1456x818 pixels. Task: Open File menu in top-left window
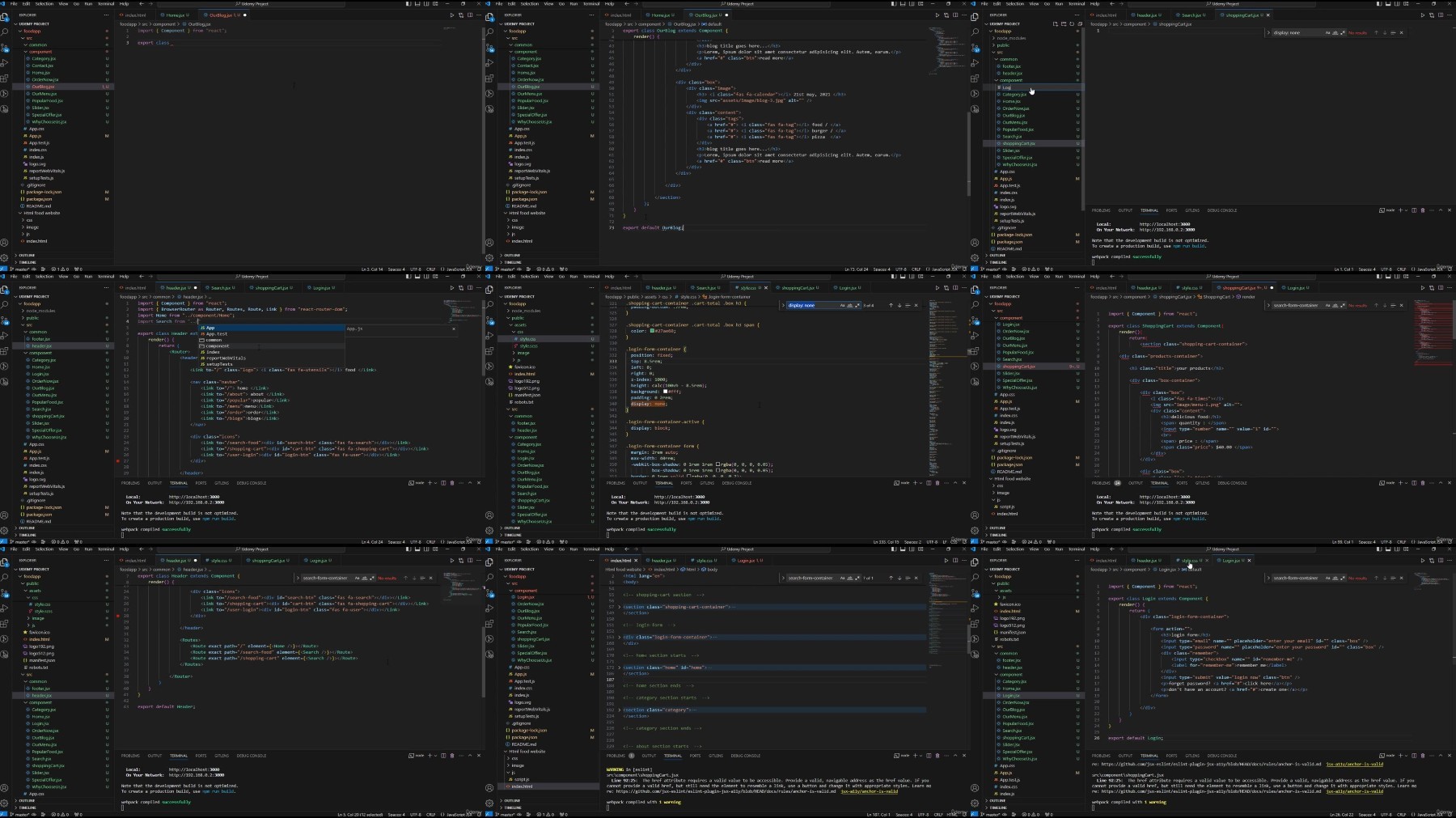point(14,4)
